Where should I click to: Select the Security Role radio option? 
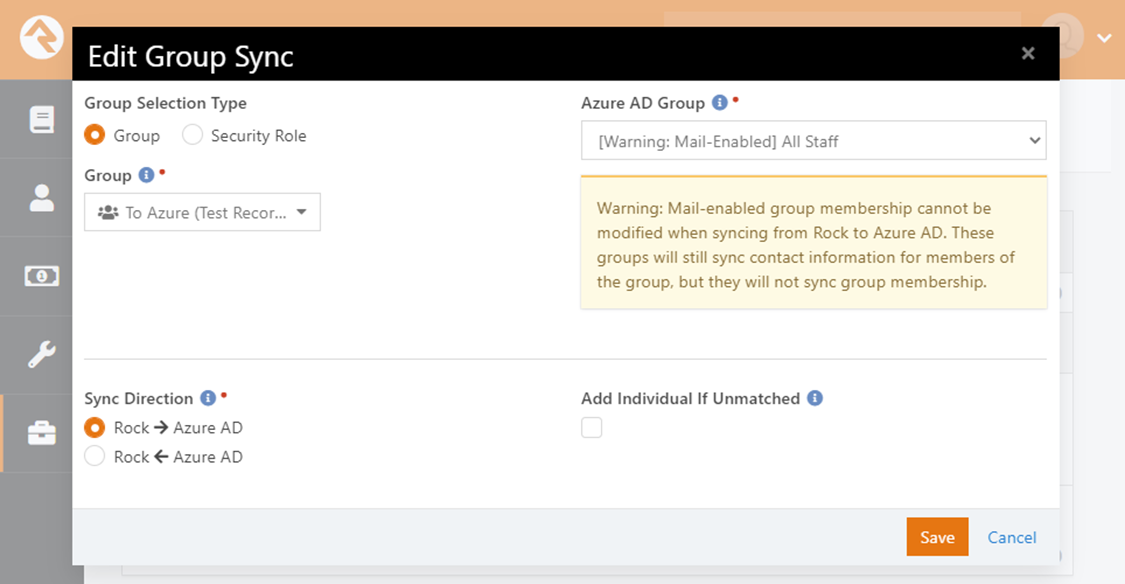[192, 135]
